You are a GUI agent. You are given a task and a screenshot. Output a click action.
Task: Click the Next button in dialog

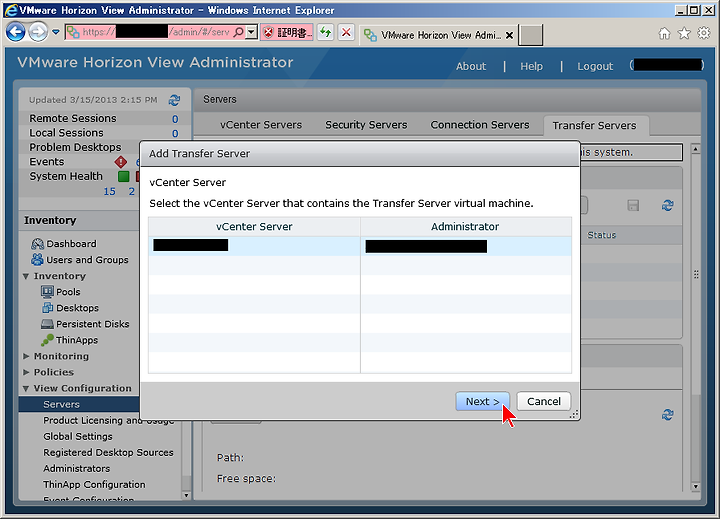pyautogui.click(x=482, y=401)
